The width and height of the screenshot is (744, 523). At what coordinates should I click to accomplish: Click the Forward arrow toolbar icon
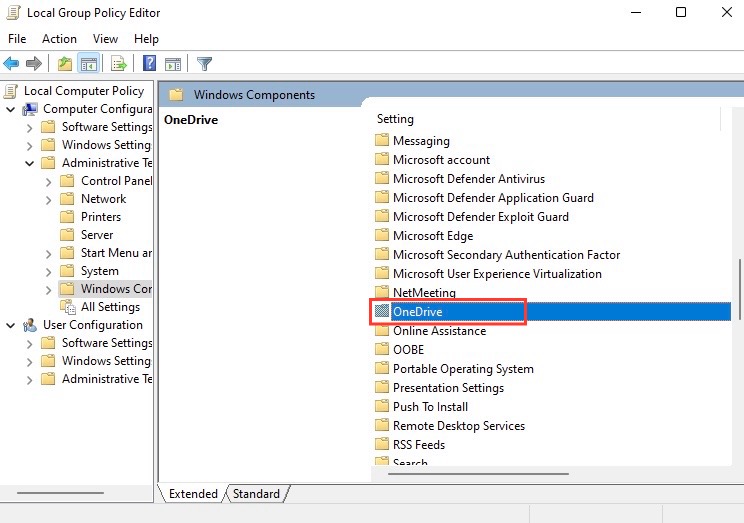(33, 63)
